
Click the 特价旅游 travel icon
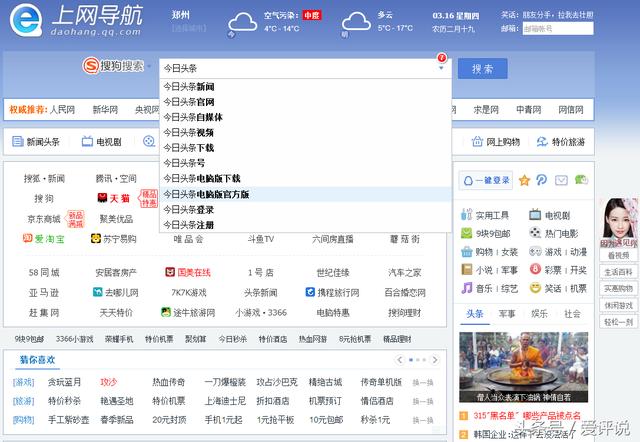tap(542, 141)
